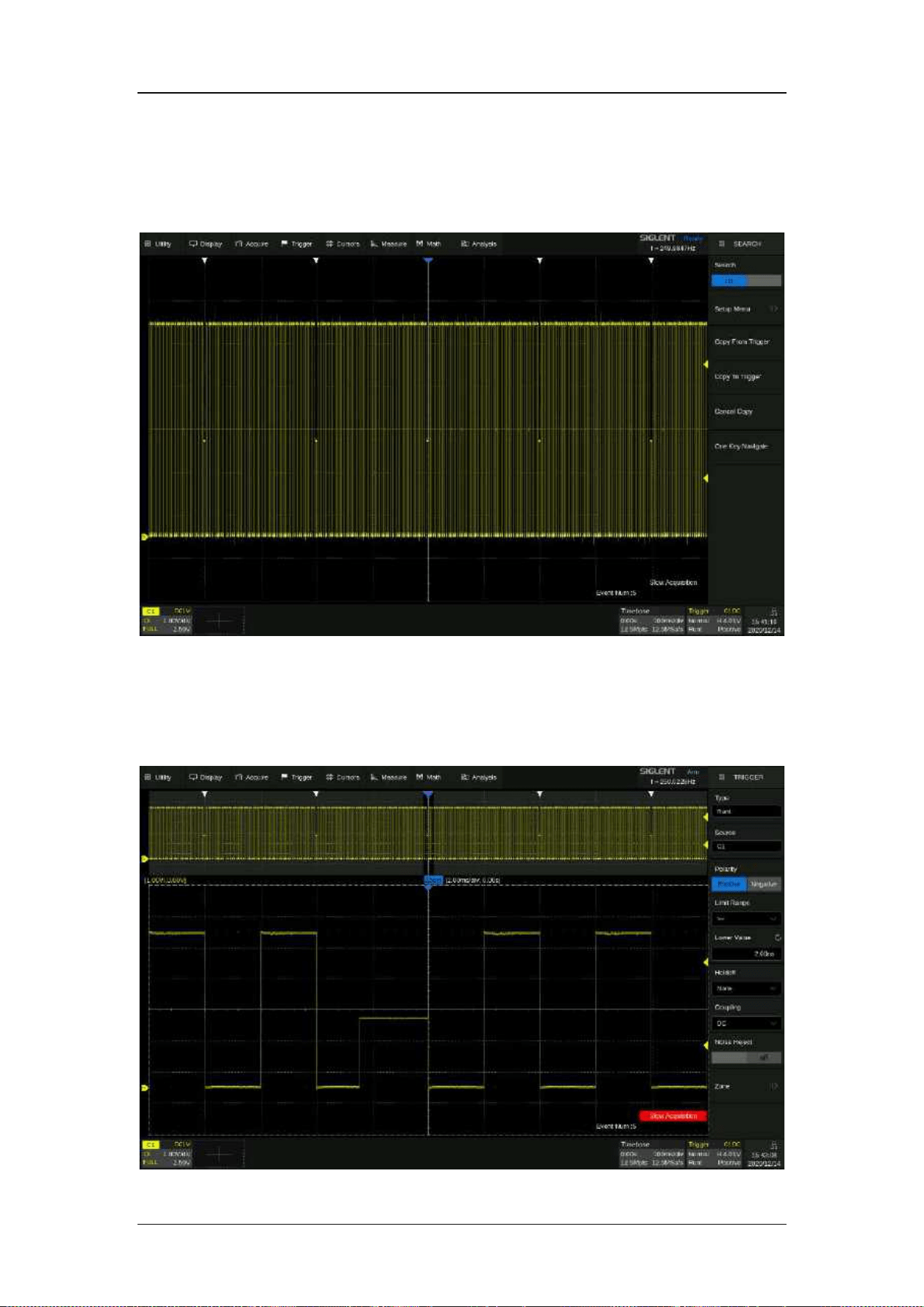The height and width of the screenshot is (1307, 924).
Task: Open trigger Type field showing Runt
Action: [x=746, y=811]
